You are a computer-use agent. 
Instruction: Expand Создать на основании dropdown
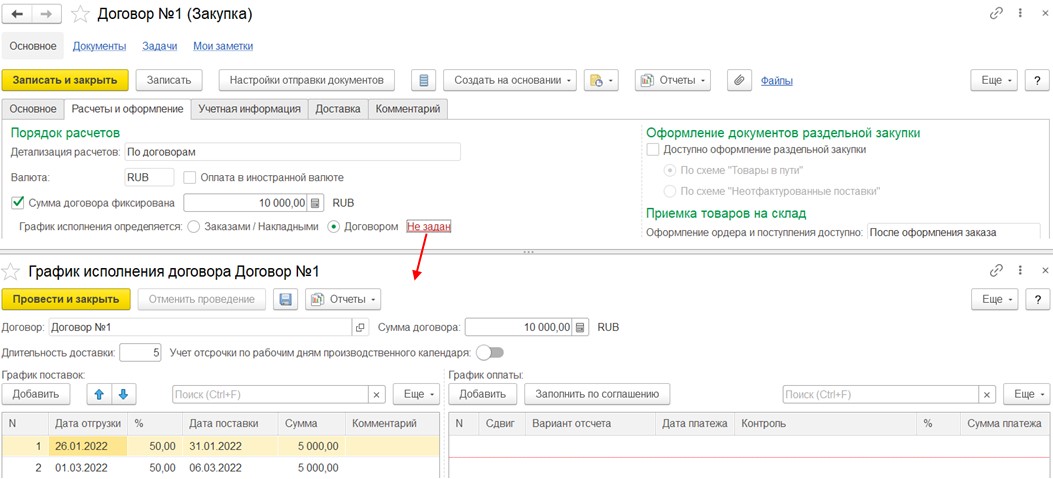click(x=510, y=80)
